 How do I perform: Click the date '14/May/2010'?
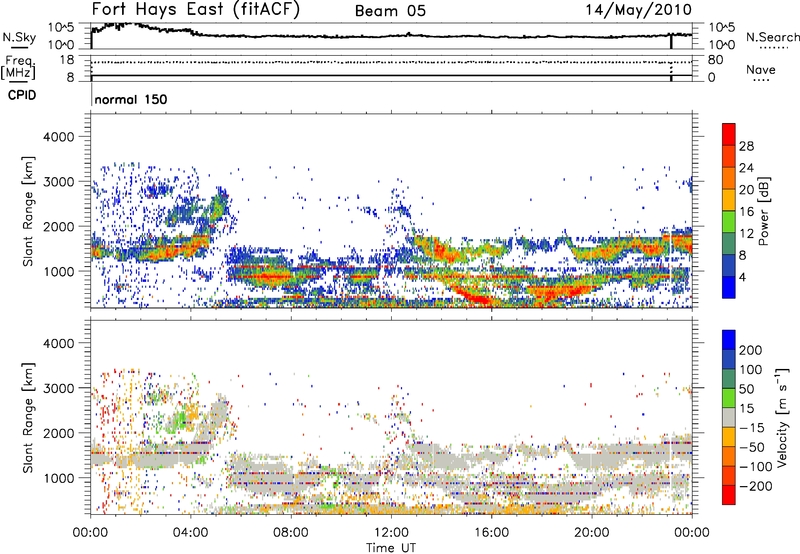[638, 10]
